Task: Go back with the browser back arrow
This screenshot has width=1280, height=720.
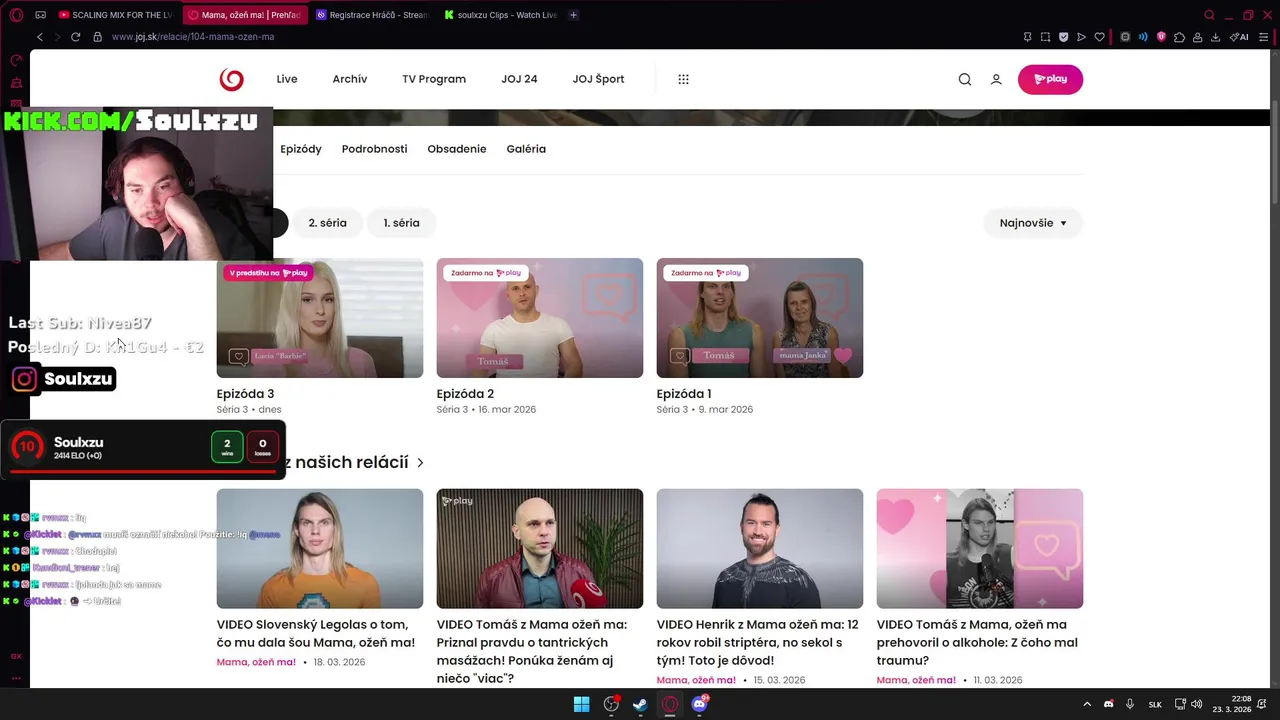Action: [40, 37]
